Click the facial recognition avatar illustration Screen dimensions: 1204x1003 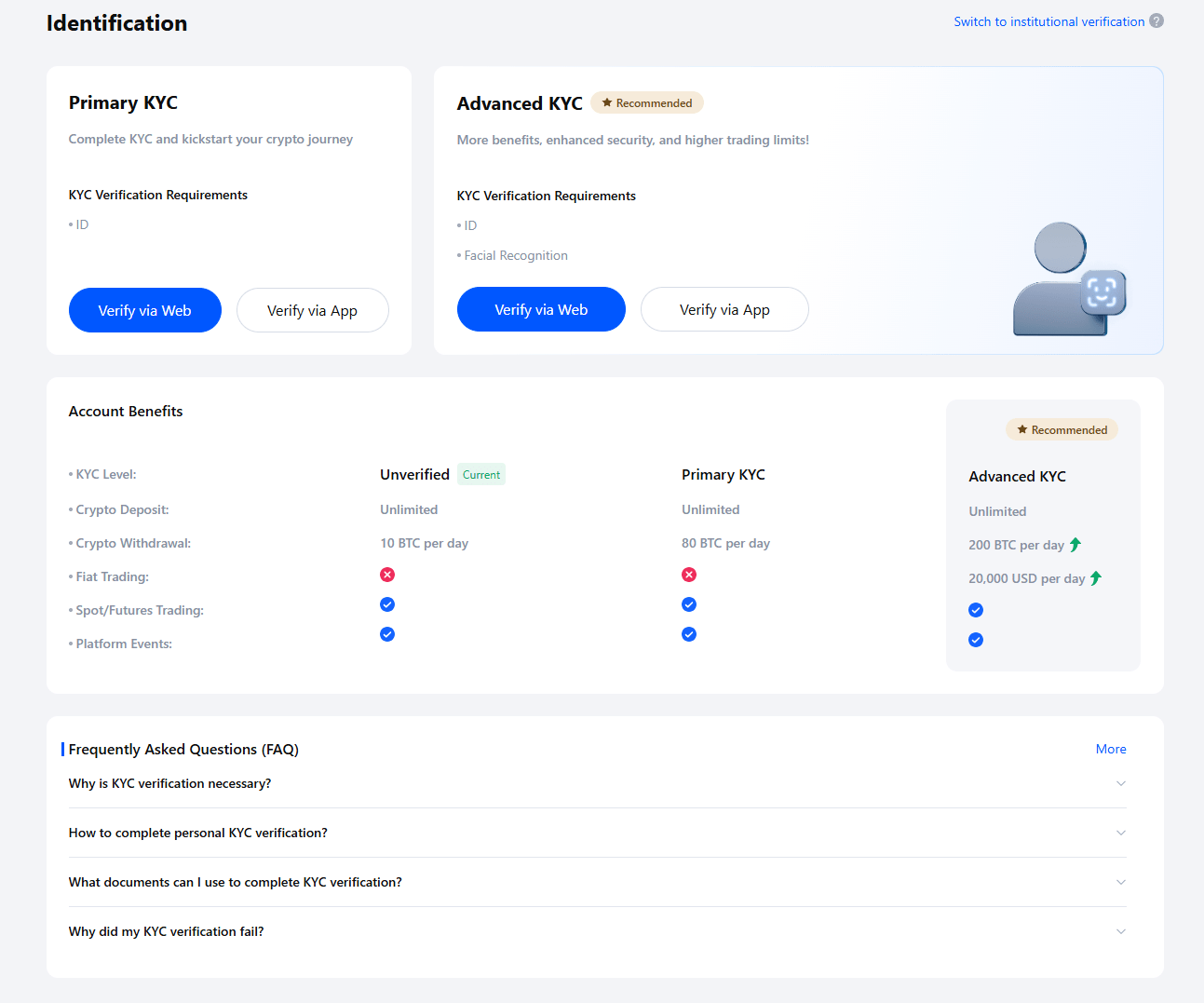1069,279
